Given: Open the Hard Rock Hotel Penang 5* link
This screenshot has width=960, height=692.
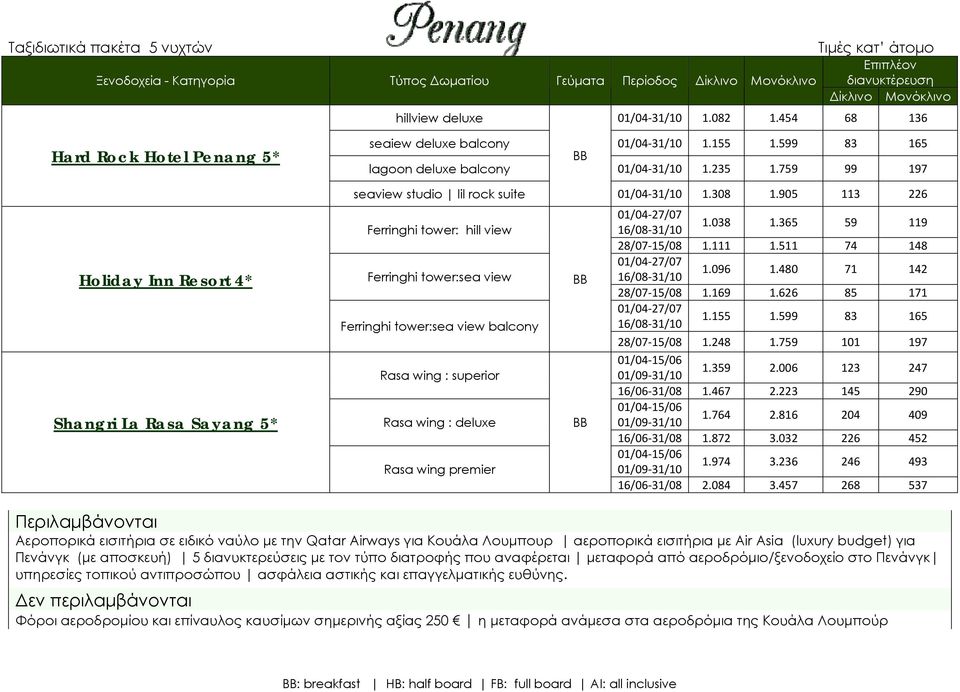Looking at the screenshot, I should [165, 157].
